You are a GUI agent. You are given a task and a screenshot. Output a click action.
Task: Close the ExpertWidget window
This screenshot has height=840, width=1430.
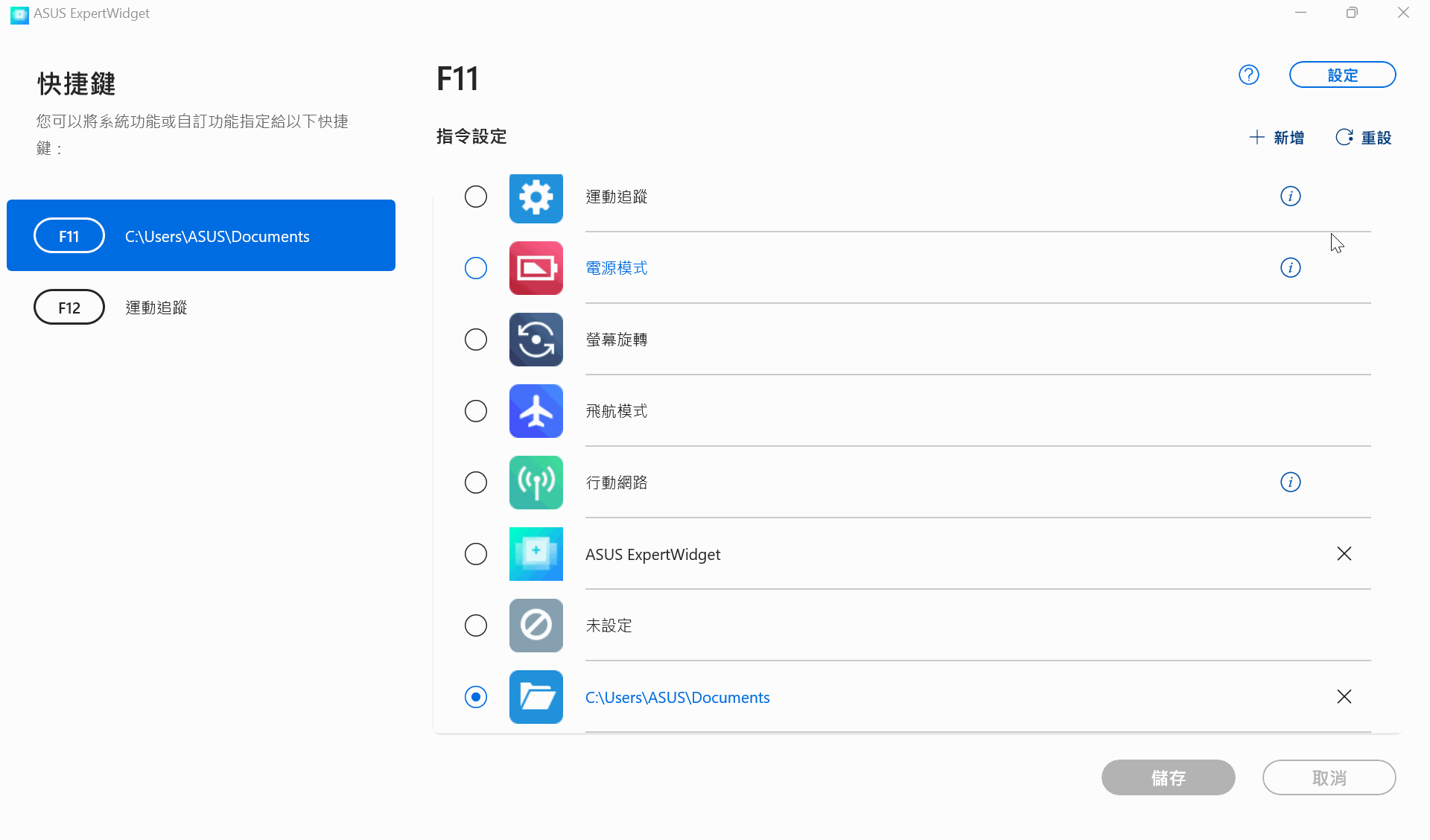1403,13
